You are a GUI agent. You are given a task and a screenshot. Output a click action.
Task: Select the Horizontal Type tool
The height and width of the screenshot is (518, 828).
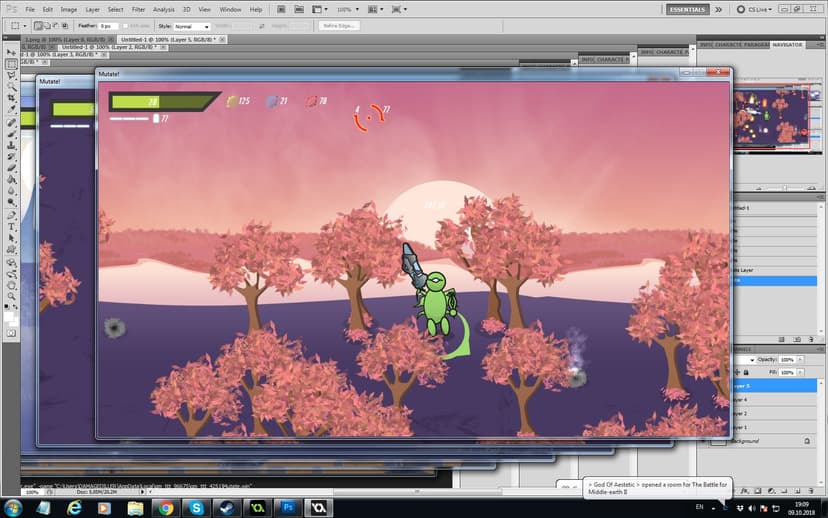(11, 227)
